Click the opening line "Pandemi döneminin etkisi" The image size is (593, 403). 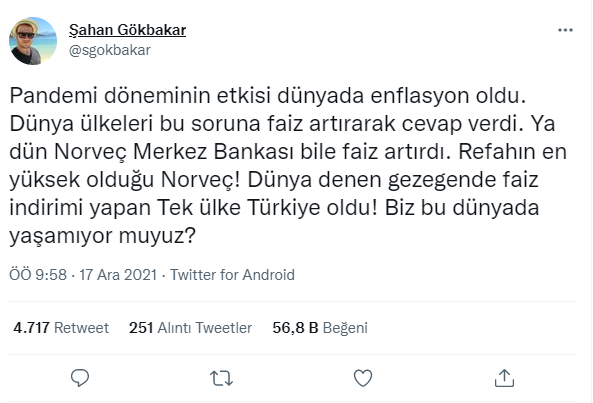(140, 96)
